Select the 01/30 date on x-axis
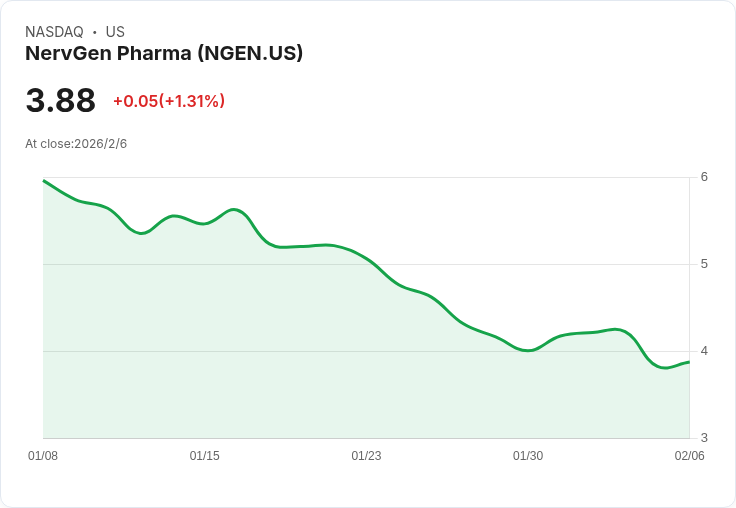This screenshot has height=508, width=736. 528,456
